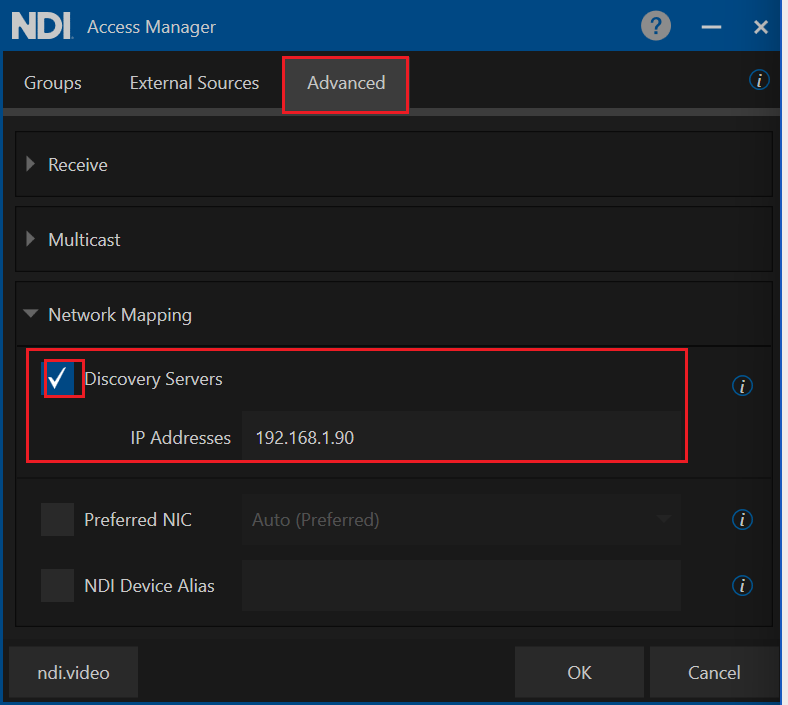This screenshot has height=705, width=788.
Task: Expand the Receive section
Action: click(78, 165)
